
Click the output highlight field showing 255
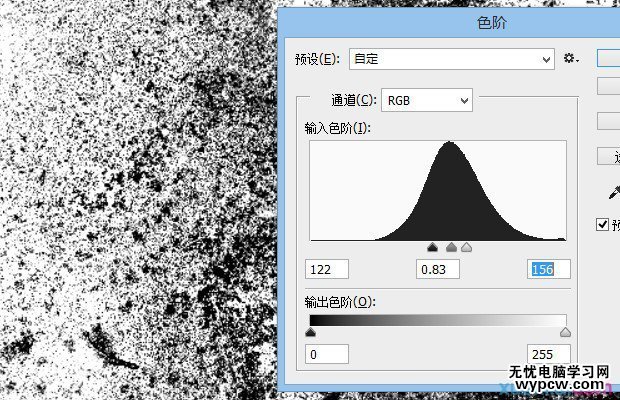tap(549, 354)
